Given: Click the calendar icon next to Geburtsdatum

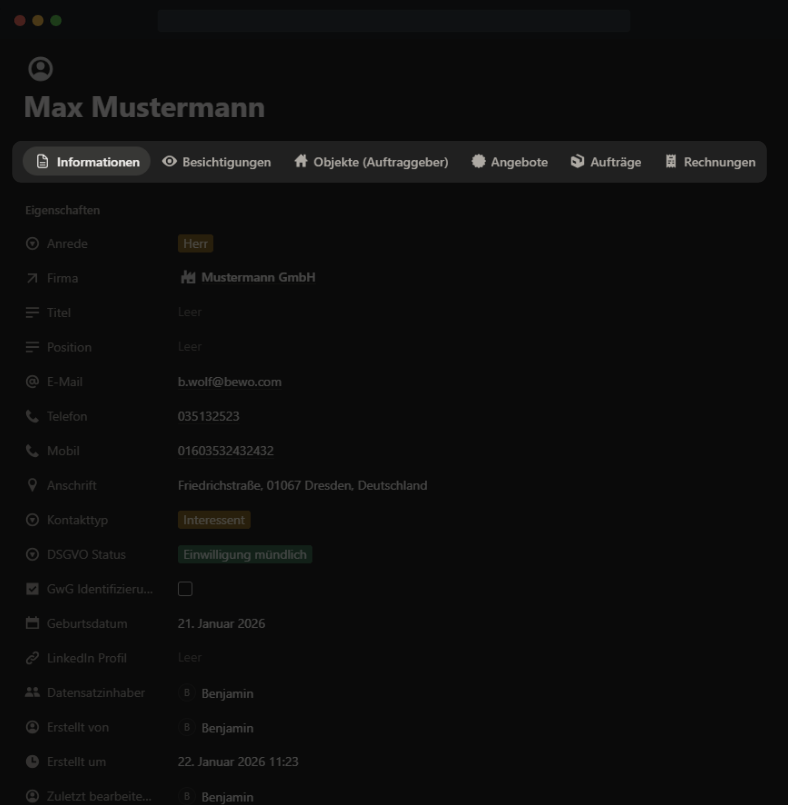Looking at the screenshot, I should pyautogui.click(x=32, y=624).
